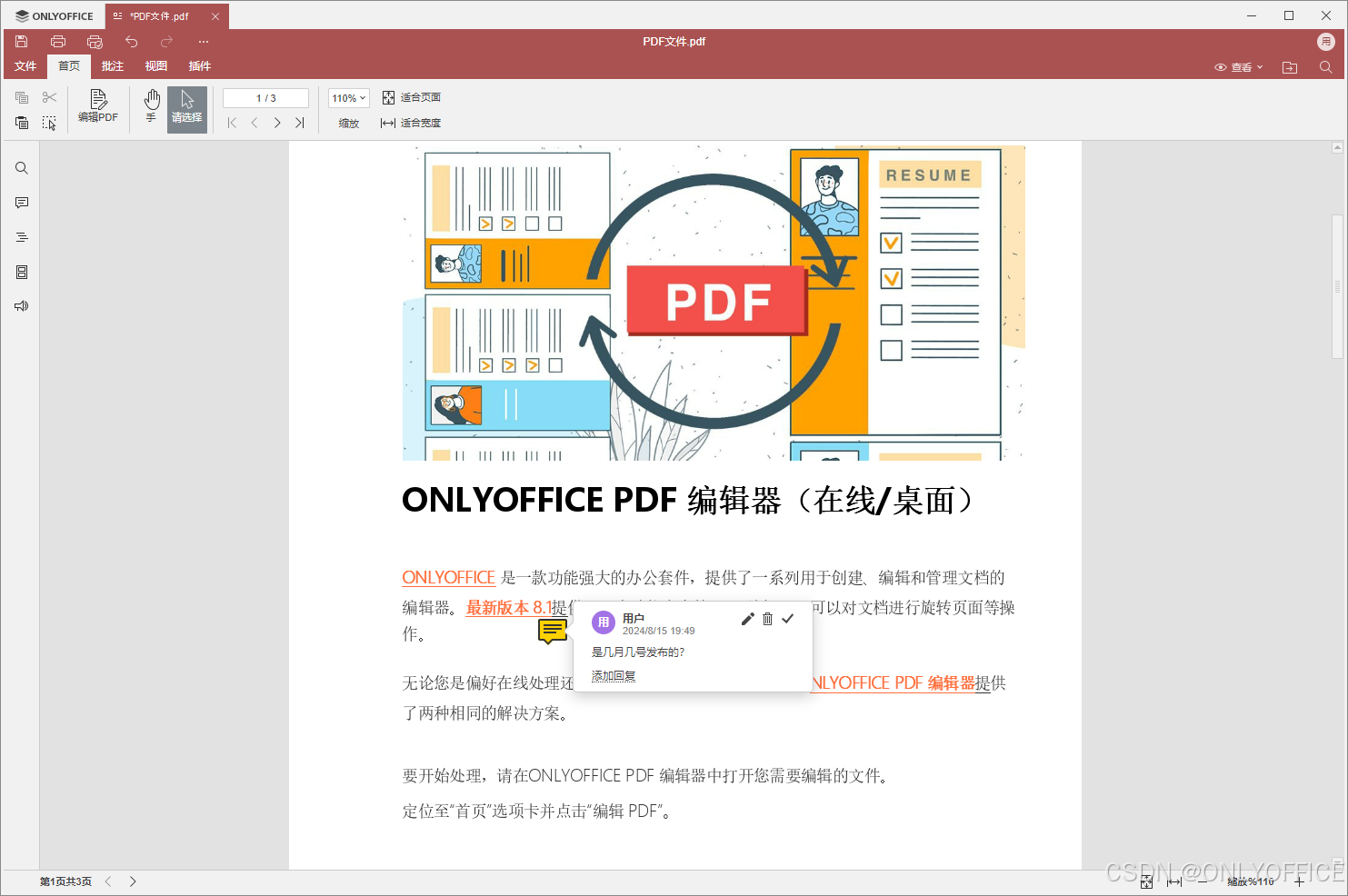Viewport: 1348px width, 896px height.
Task: Go to the first page
Action: click(x=232, y=123)
